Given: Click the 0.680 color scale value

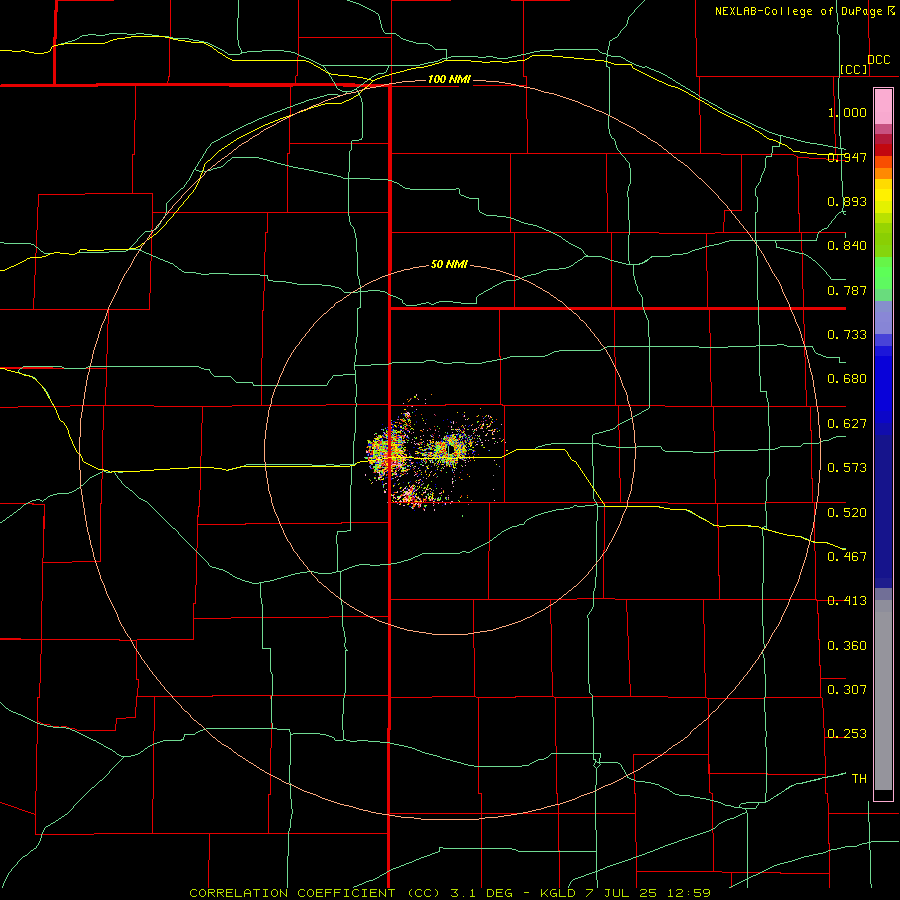Looking at the screenshot, I should [x=847, y=379].
